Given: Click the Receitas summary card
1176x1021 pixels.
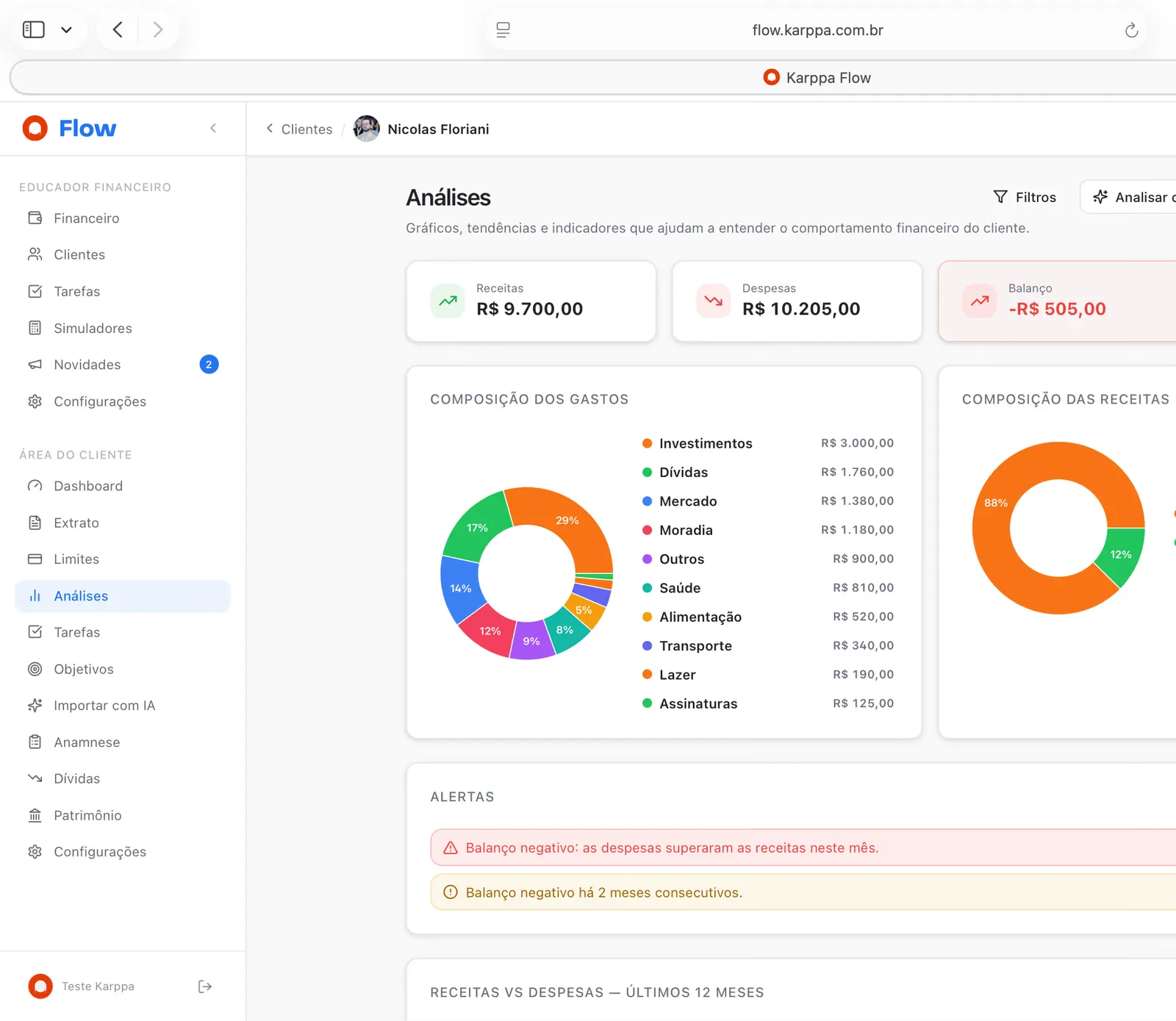Looking at the screenshot, I should 531,301.
